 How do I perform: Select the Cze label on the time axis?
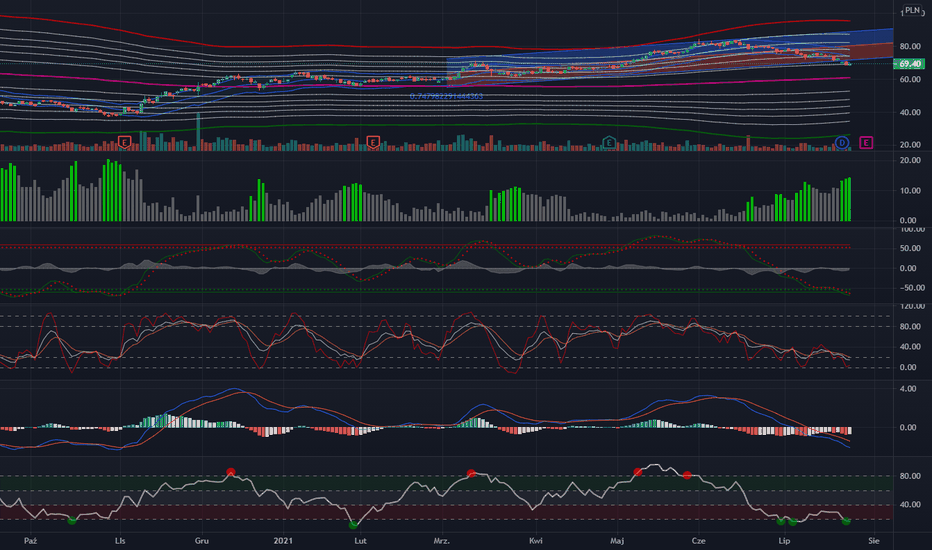click(698, 540)
